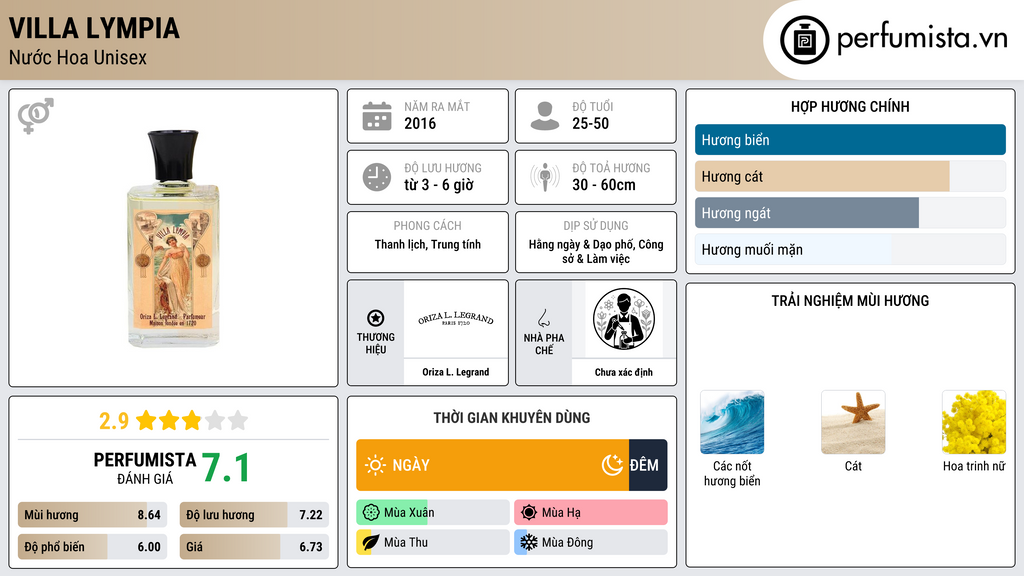Screen dimensions: 1024x576
Task: Click the sun icon in Ngày bar
Action: click(x=375, y=465)
